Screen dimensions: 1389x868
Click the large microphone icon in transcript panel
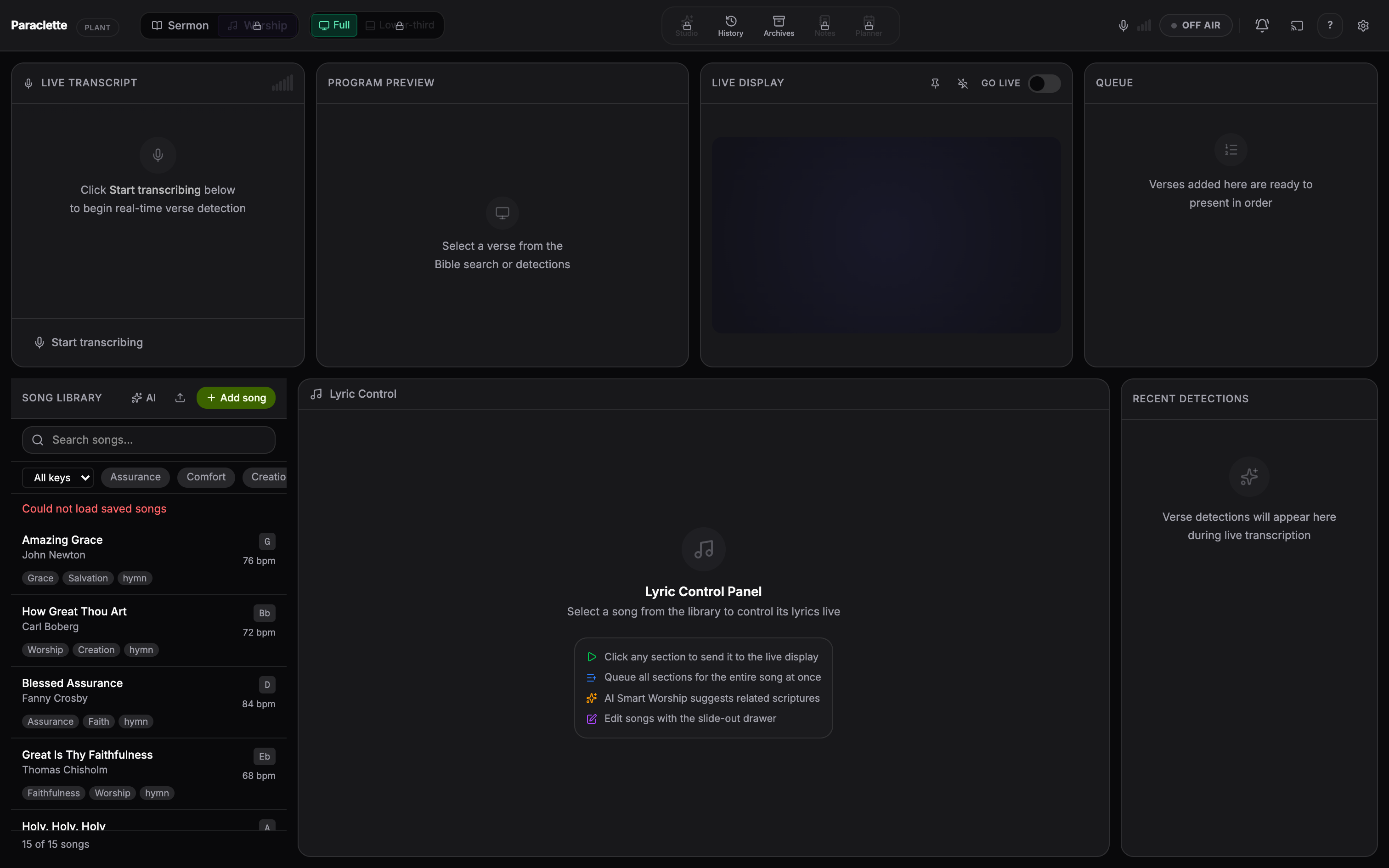[158, 155]
